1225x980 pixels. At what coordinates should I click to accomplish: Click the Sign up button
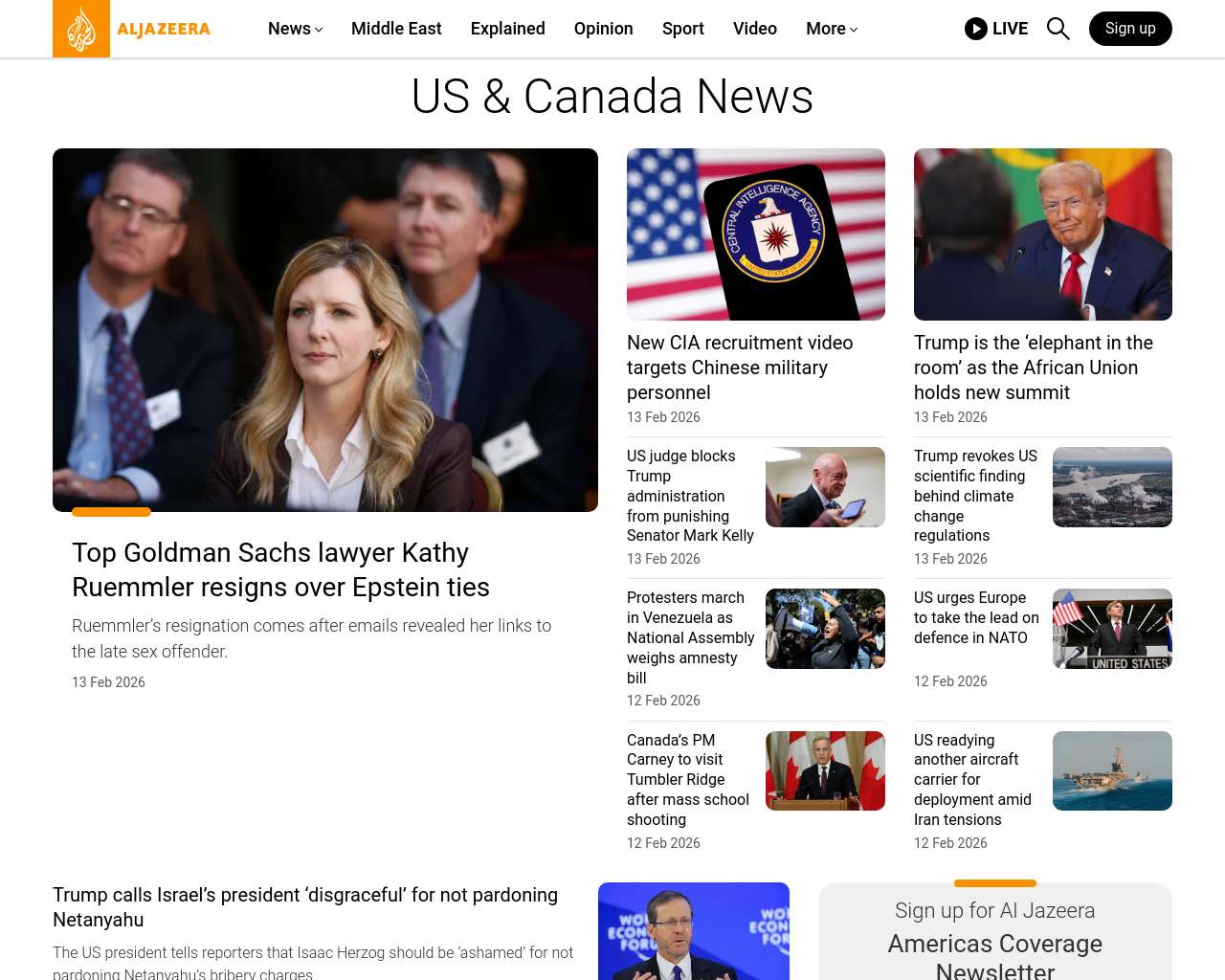1130,29
